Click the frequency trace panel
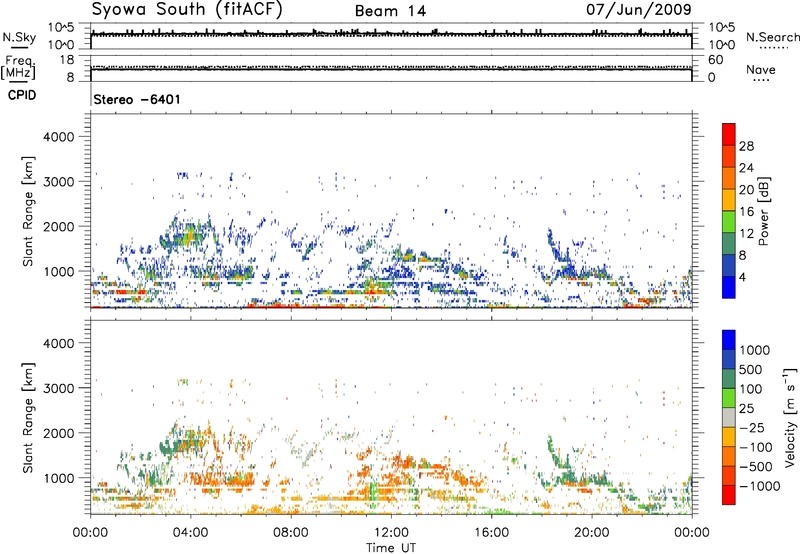The image size is (800, 554). pyautogui.click(x=391, y=68)
